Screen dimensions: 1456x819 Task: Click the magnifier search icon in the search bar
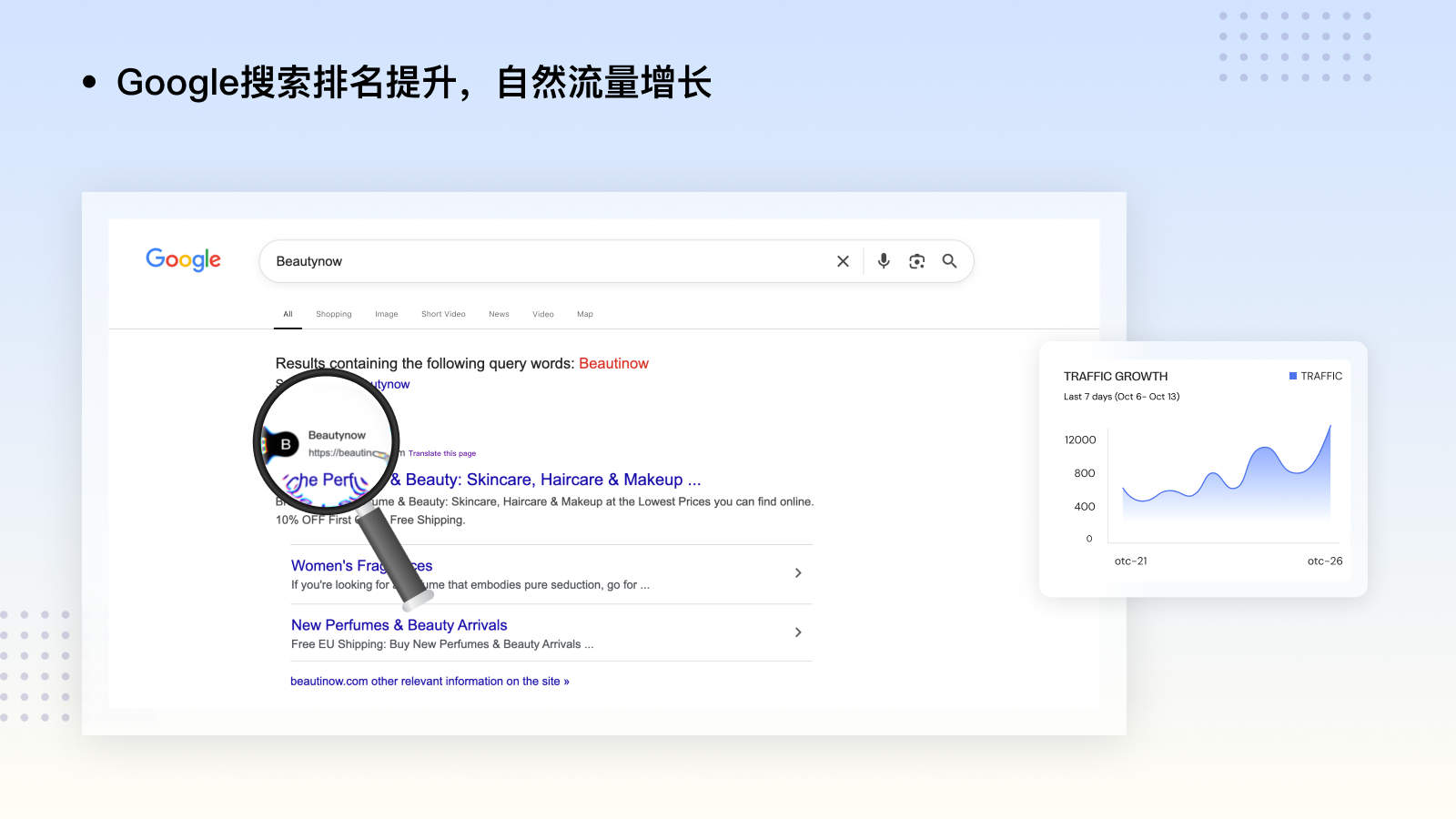pos(949,261)
